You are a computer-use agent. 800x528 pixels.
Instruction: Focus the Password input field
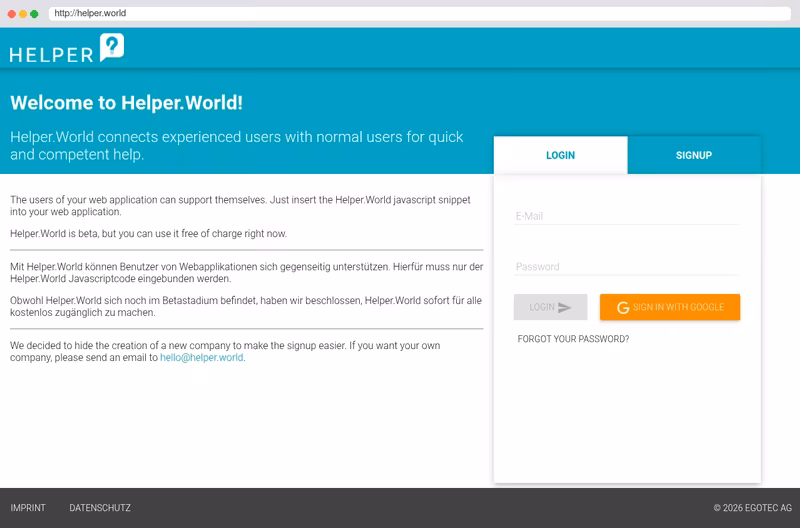[x=627, y=266]
